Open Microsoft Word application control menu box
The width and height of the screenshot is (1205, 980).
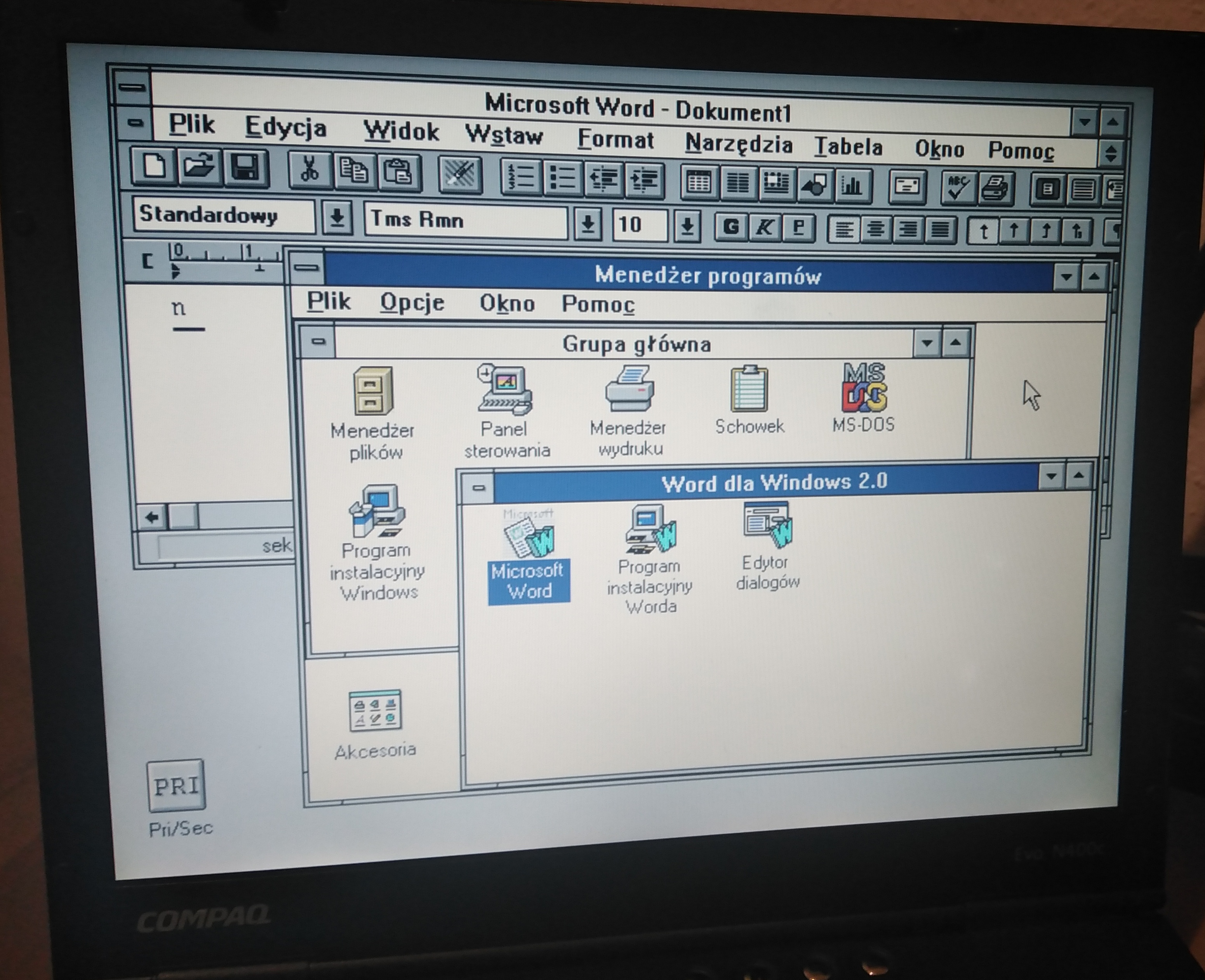pos(132,87)
